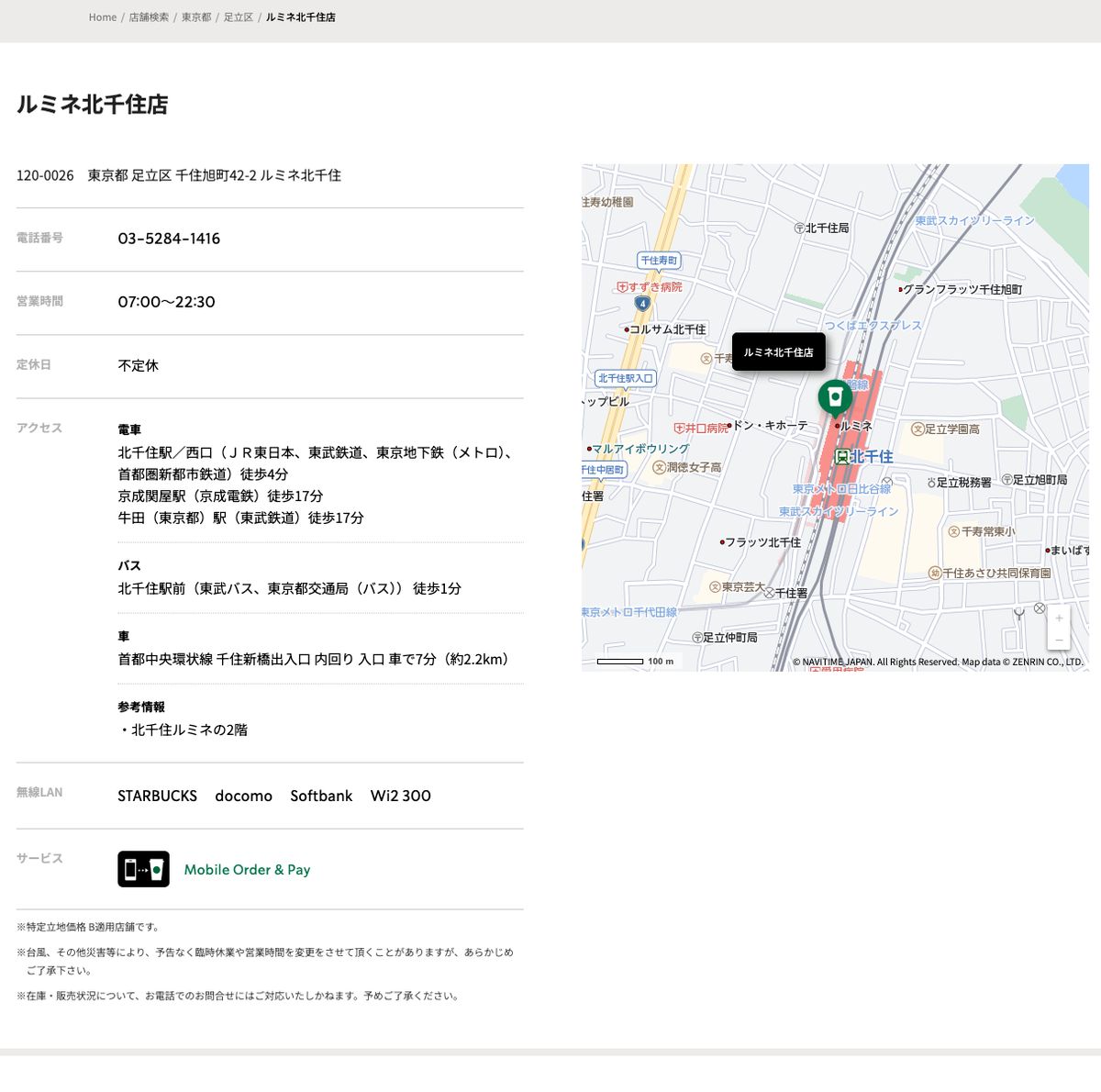Click the Mobile Order & Pay icon
1101x1092 pixels.
point(143,869)
